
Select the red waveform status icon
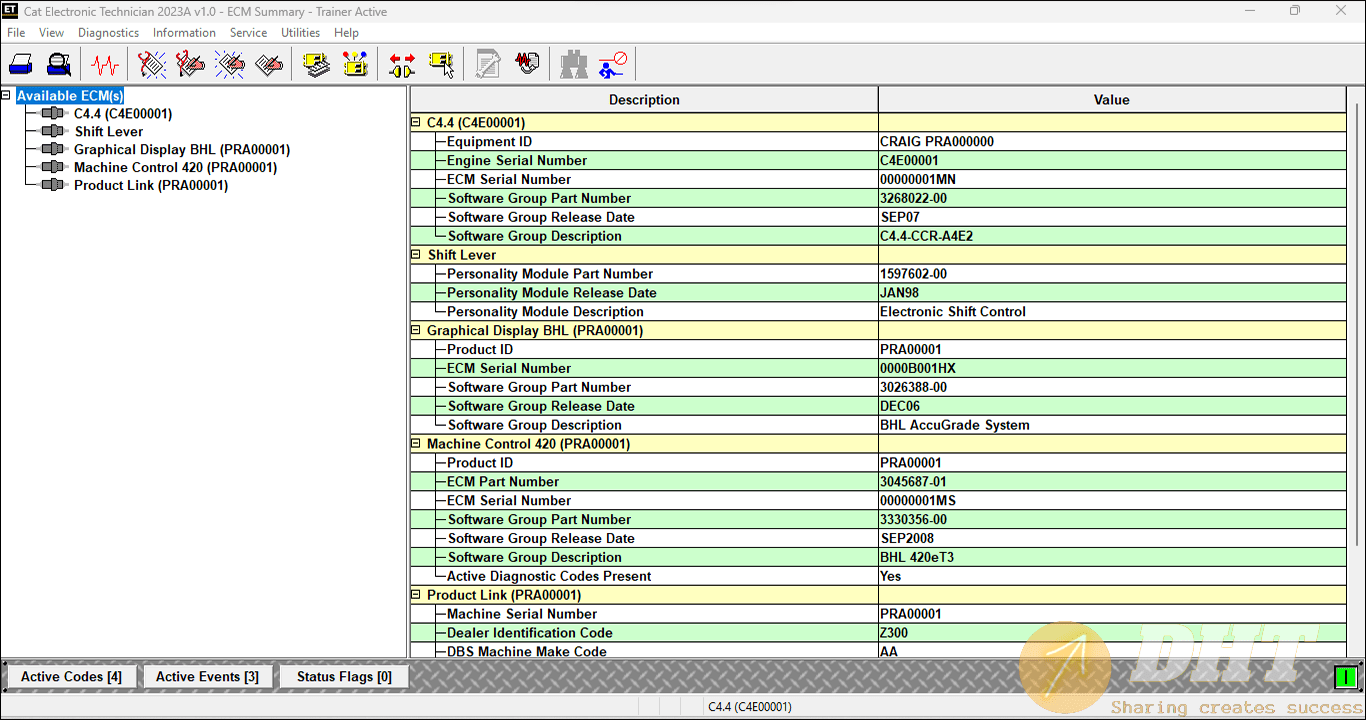click(x=103, y=64)
